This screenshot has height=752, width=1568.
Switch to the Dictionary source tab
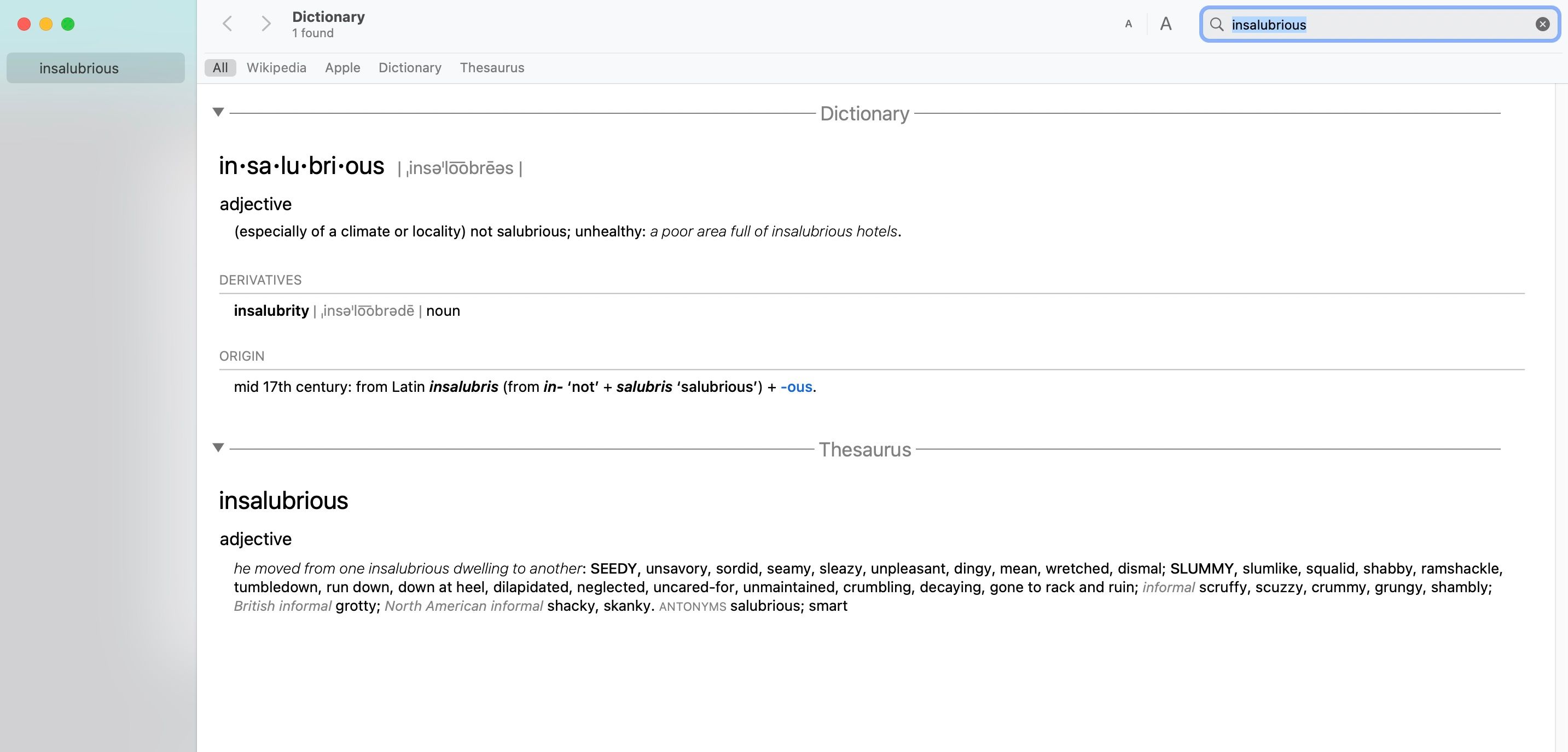click(x=410, y=67)
